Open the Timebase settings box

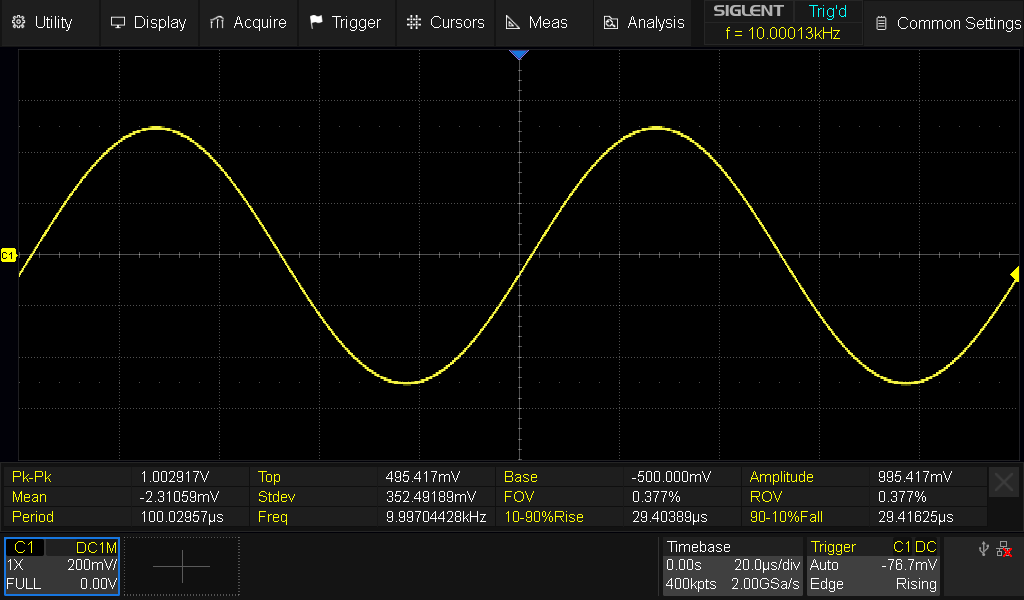(733, 566)
